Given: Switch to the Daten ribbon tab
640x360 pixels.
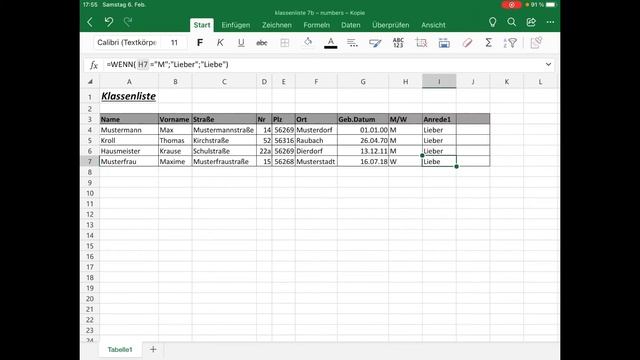Looking at the screenshot, I should pyautogui.click(x=351, y=25).
